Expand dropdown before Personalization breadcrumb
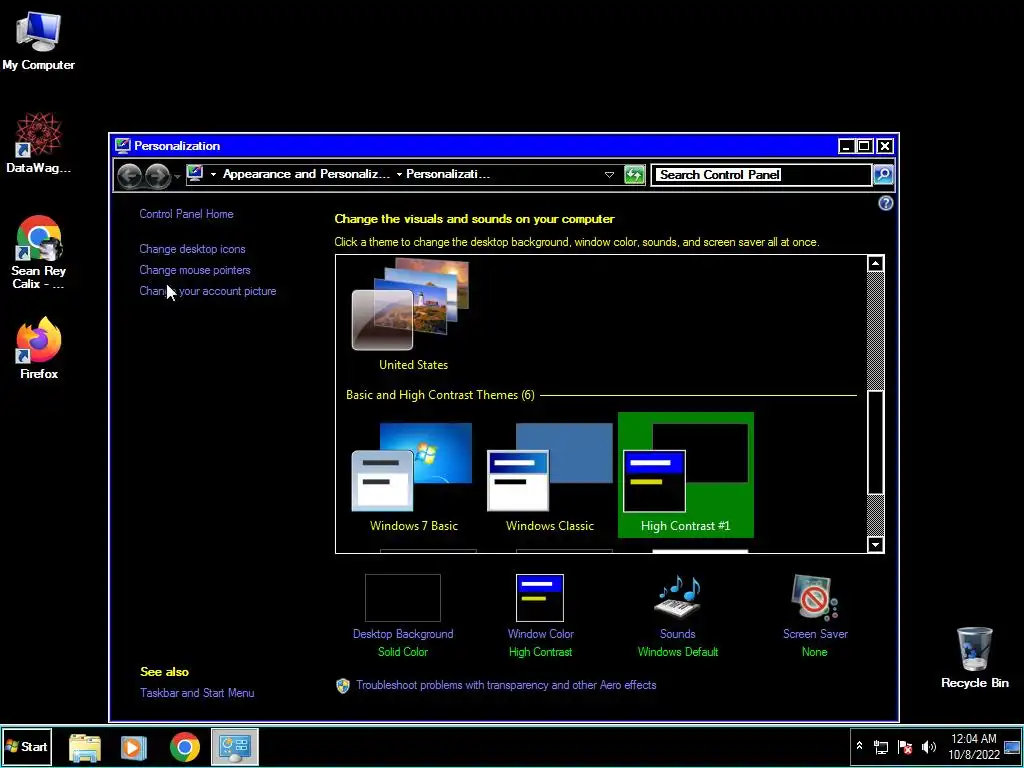 399,174
